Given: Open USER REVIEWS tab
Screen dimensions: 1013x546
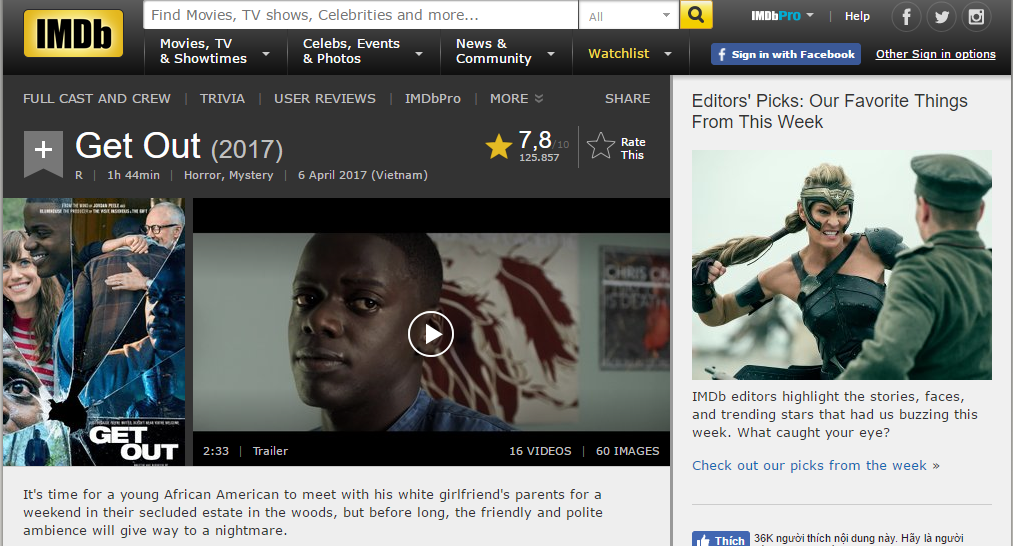Looking at the screenshot, I should (325, 99).
